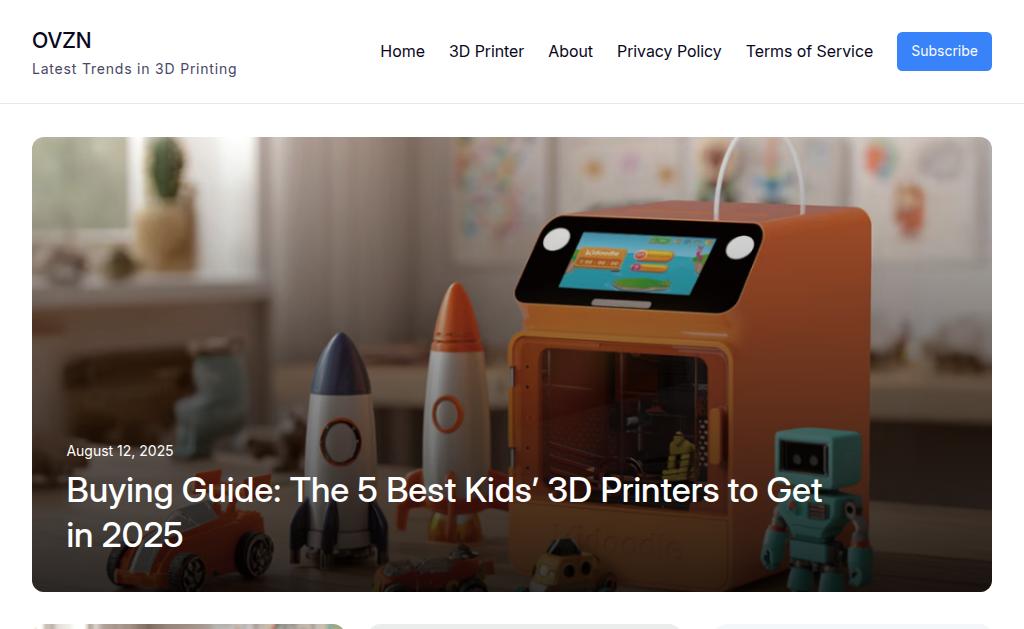The width and height of the screenshot is (1024, 629).
Task: Open the partially visible bottom-middle post card
Action: [524, 626]
